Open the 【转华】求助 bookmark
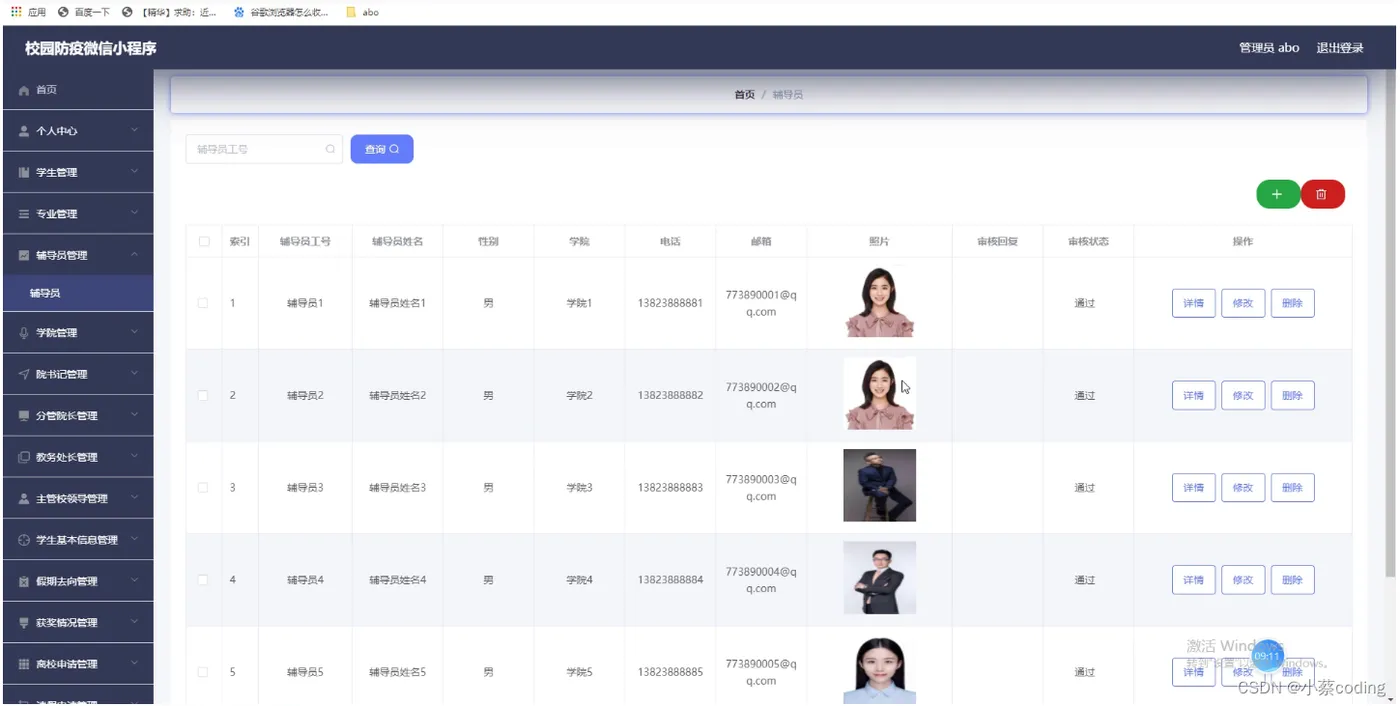This screenshot has height=706, width=1400. pos(169,12)
